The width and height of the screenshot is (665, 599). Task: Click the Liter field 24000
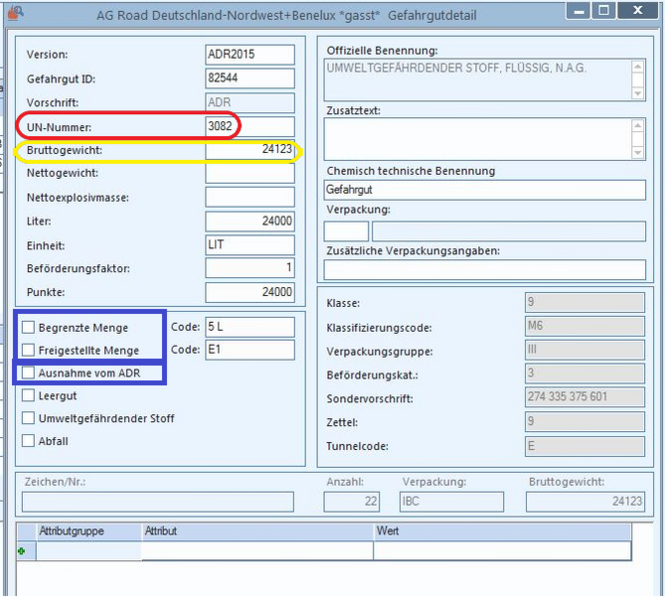pos(250,221)
